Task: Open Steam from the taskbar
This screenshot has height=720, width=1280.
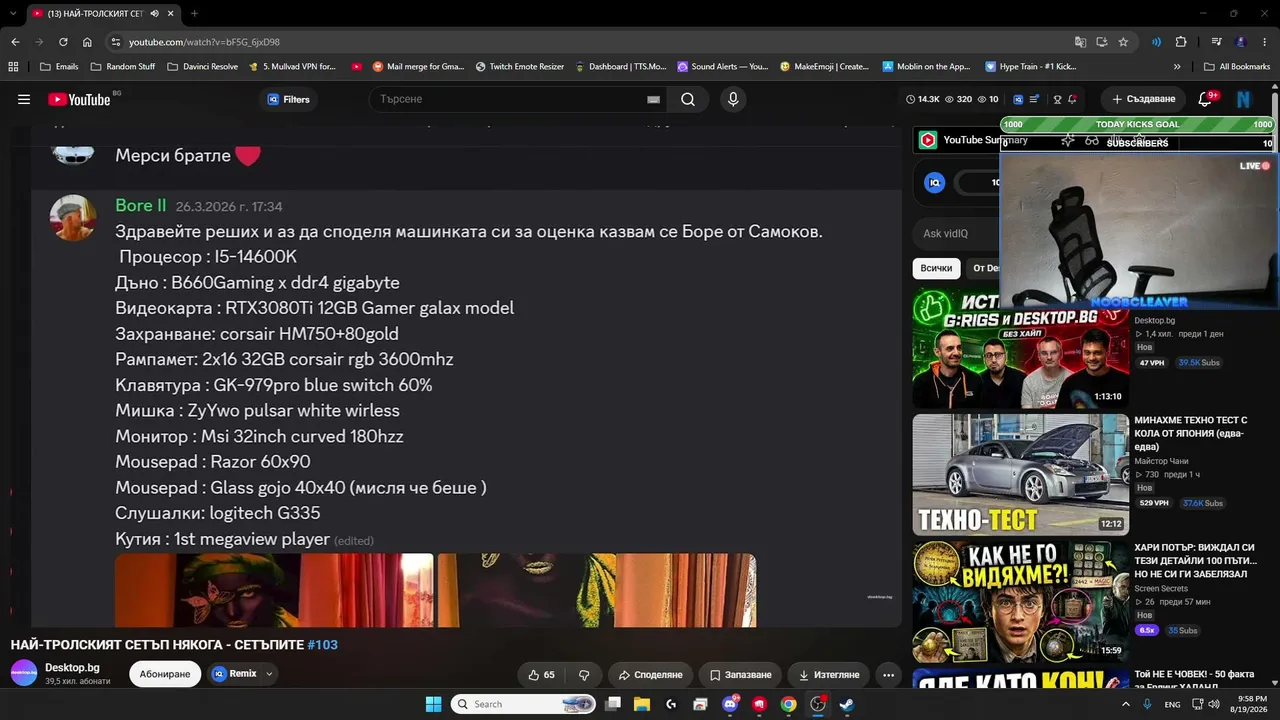Action: pos(846,704)
